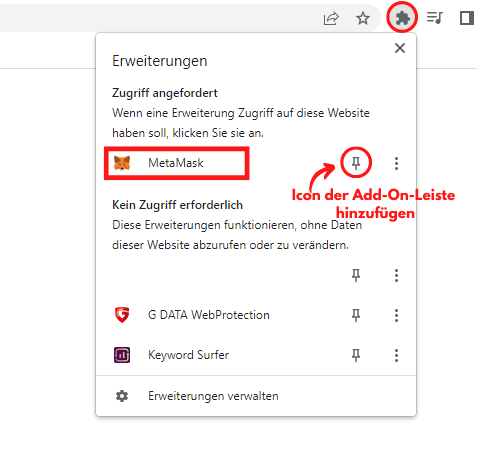Bookmark this page with star icon
Image resolution: width=477 pixels, height=453 pixels.
(363, 18)
